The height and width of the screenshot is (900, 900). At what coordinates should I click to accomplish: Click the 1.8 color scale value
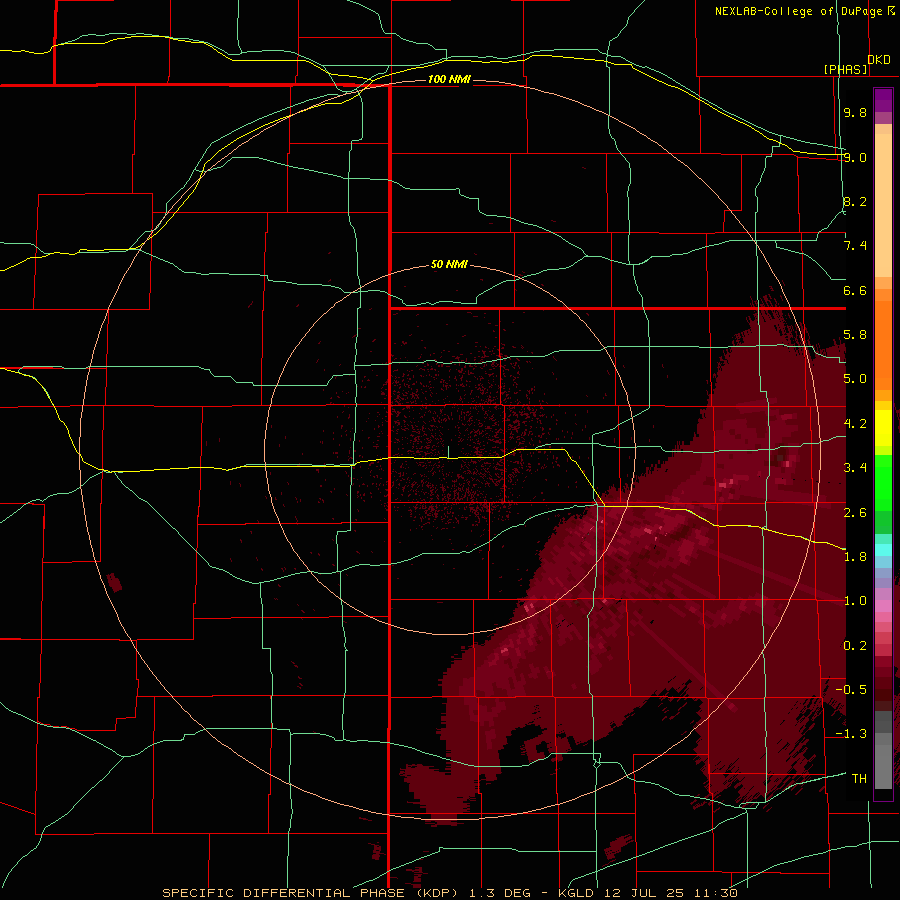click(855, 557)
